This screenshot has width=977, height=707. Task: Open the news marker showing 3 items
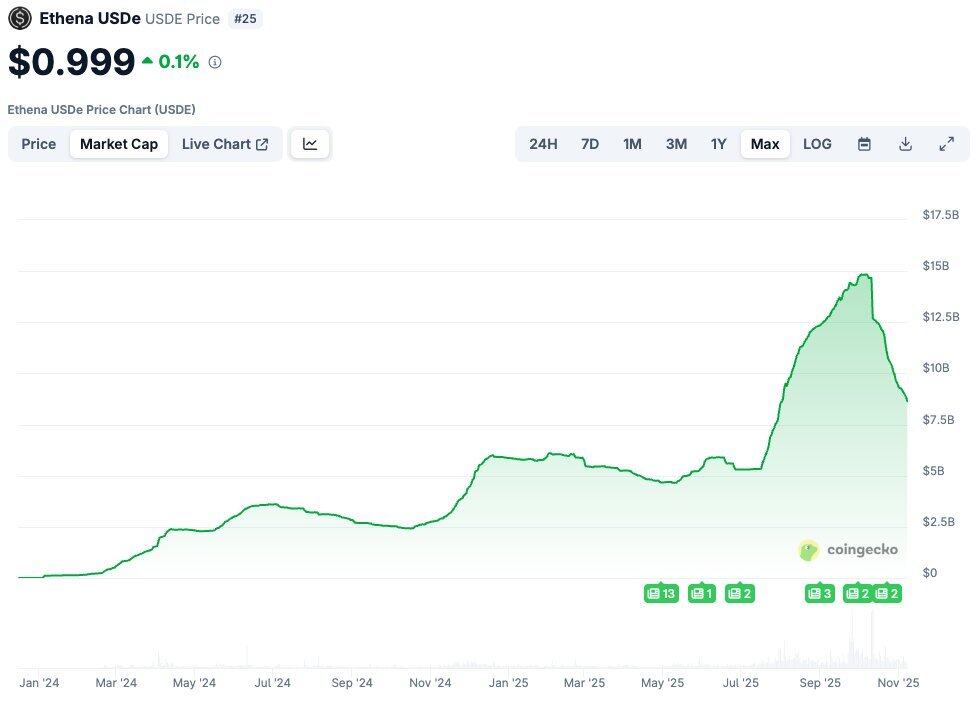tap(819, 594)
